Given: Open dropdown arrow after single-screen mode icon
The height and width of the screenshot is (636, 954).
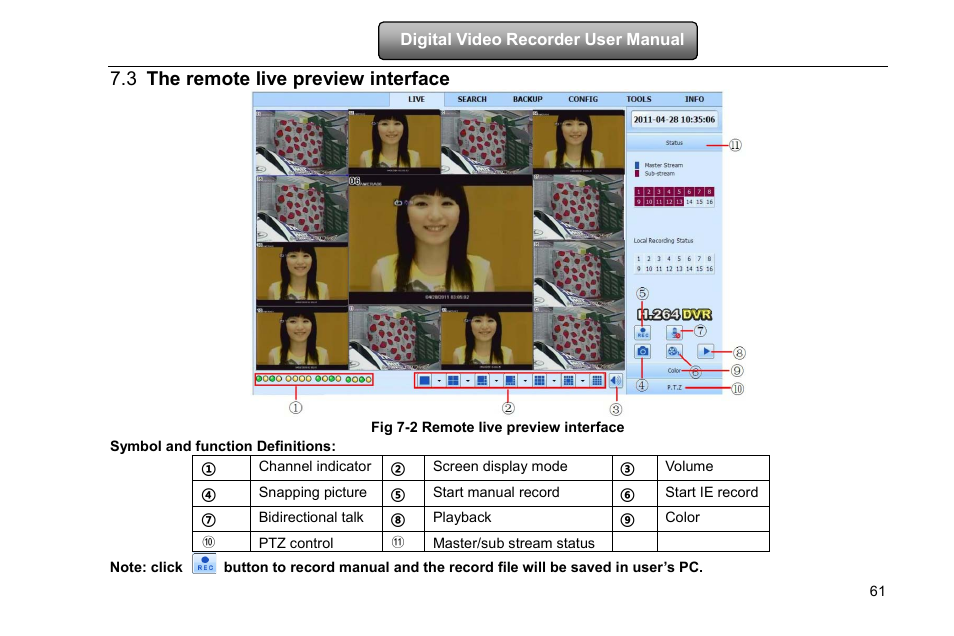Looking at the screenshot, I should [x=439, y=380].
